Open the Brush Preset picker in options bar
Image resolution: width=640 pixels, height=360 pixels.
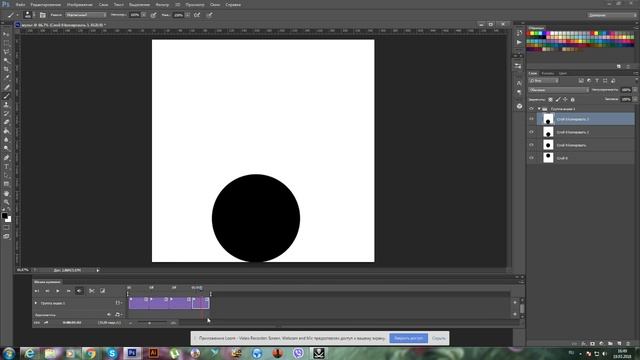(27, 15)
